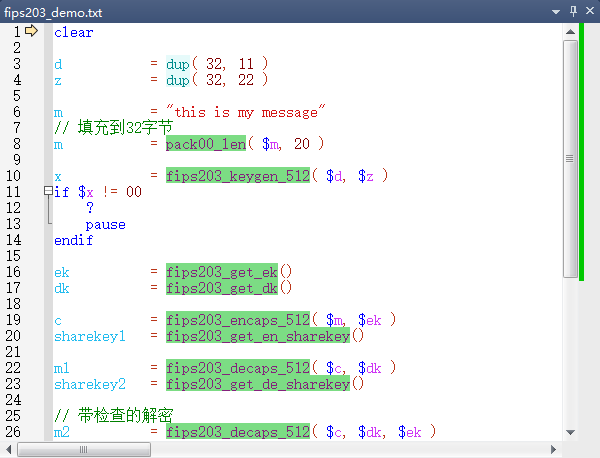The width and height of the screenshot is (600, 458).
Task: Click the line number 16 in margin
Action: (14, 272)
